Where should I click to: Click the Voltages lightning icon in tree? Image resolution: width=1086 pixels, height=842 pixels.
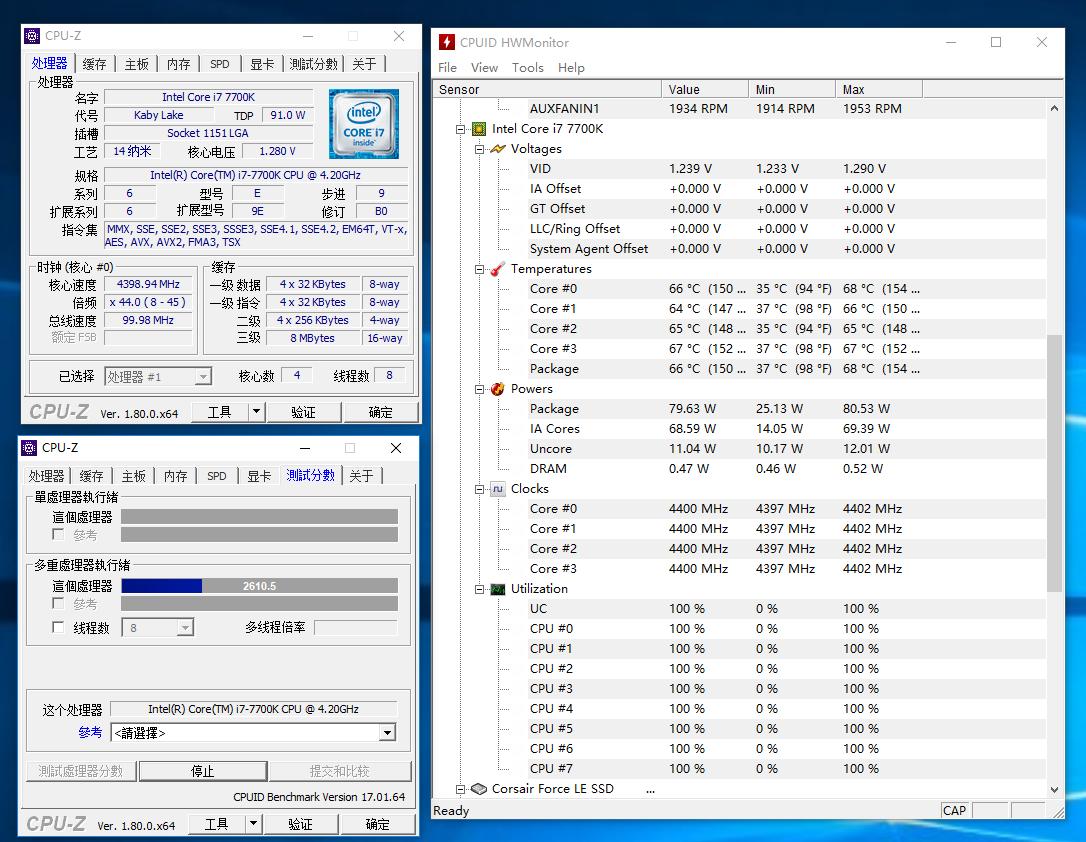coord(498,149)
